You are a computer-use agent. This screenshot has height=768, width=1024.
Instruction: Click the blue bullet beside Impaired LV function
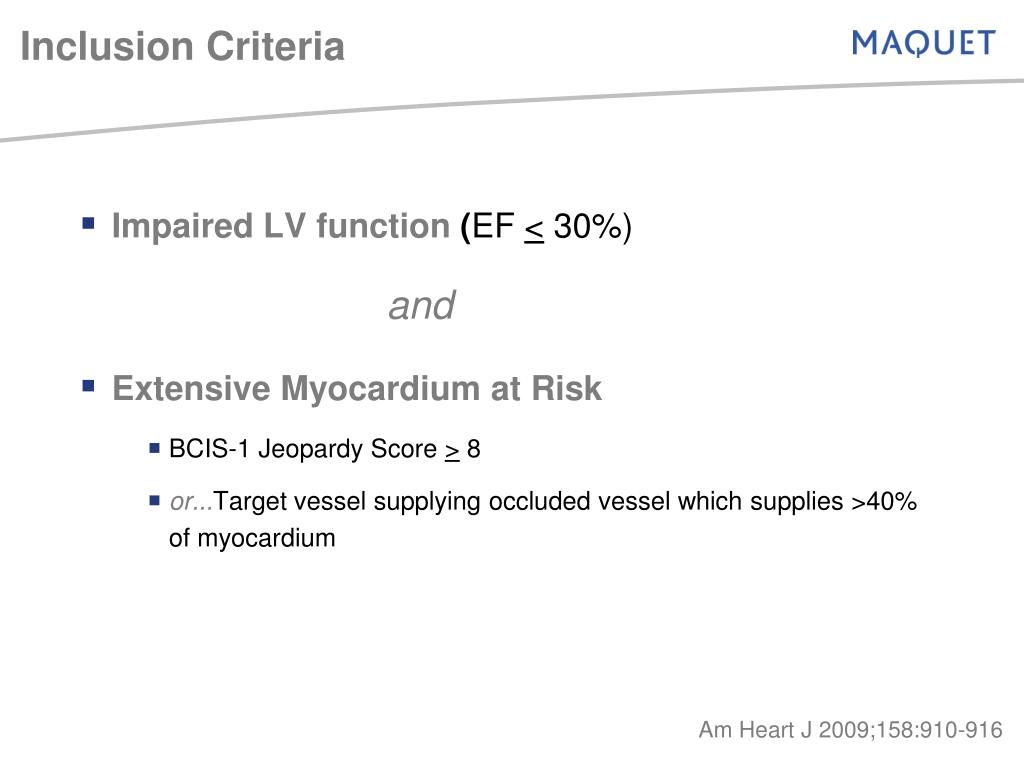pyautogui.click(x=89, y=224)
